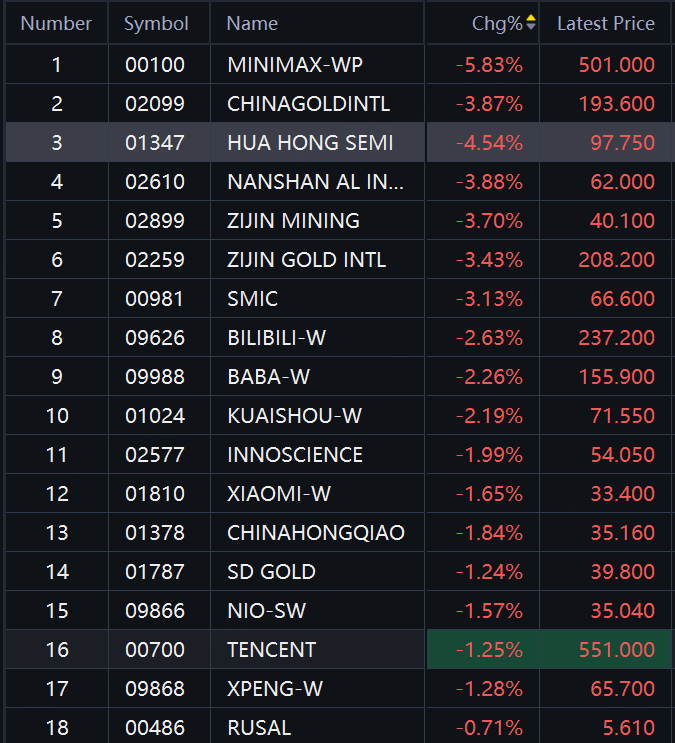Click symbol code 00486

point(155,728)
